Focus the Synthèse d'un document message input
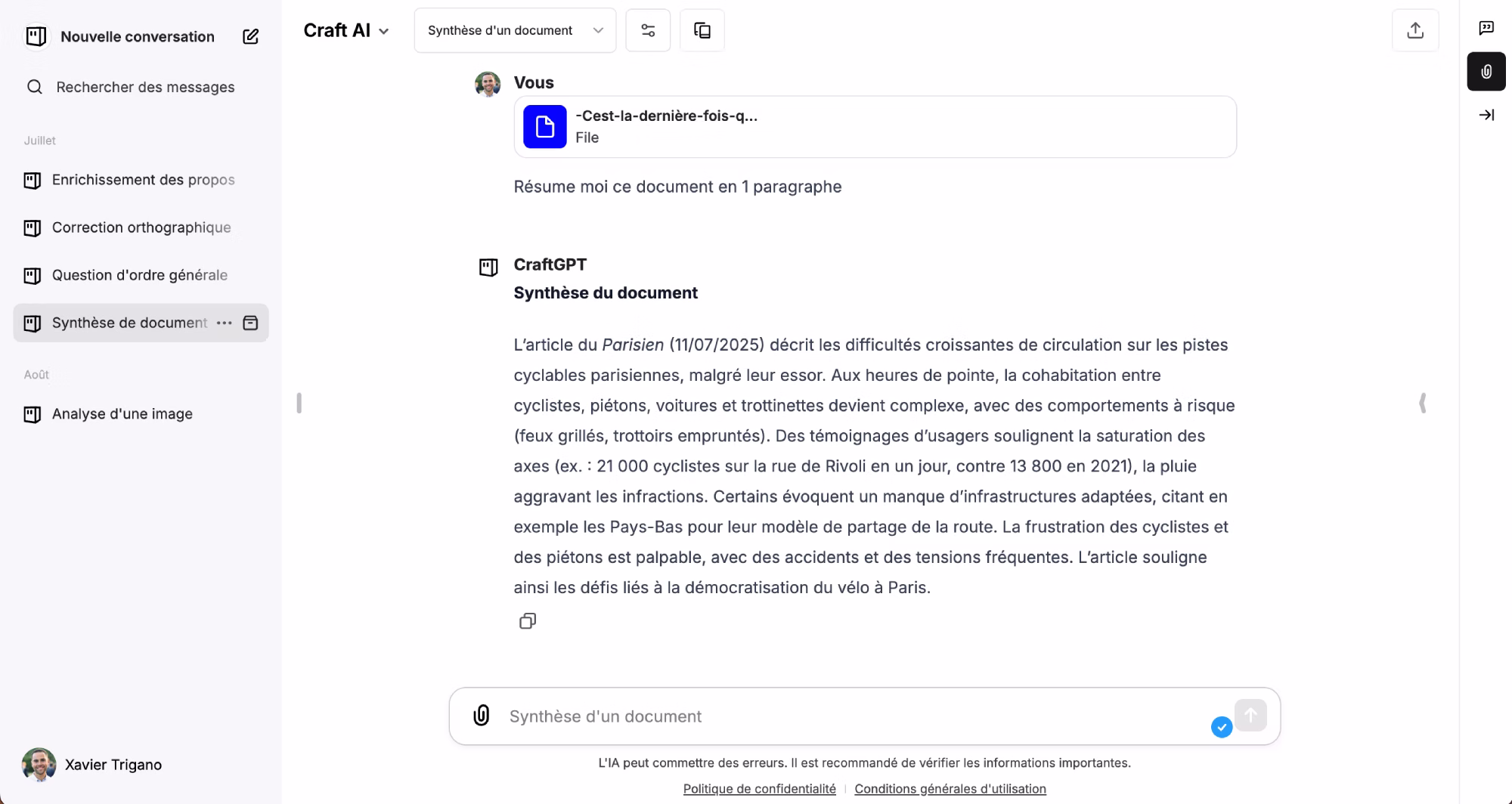Screen dimensions: 1512x804 pos(854,716)
